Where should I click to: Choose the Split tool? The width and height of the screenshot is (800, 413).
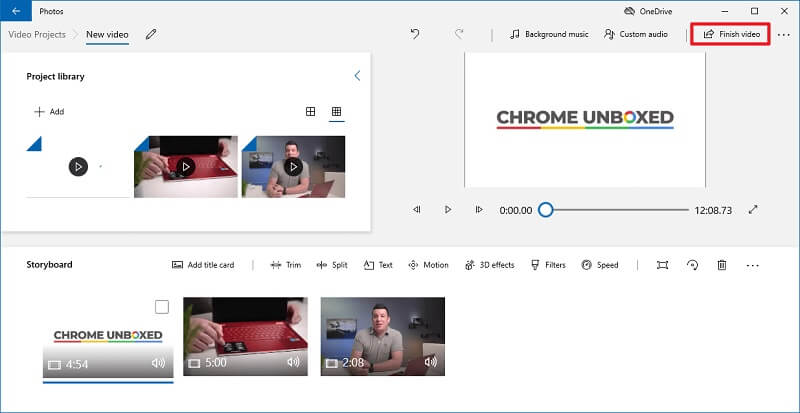click(x=332, y=265)
